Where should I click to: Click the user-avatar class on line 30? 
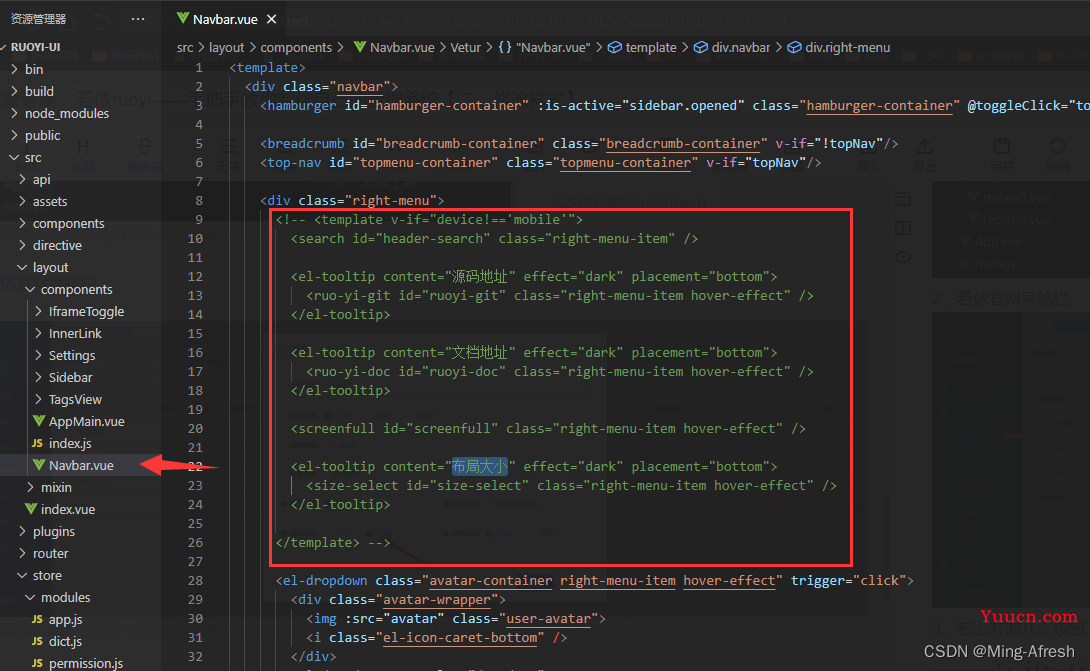[x=548, y=619]
